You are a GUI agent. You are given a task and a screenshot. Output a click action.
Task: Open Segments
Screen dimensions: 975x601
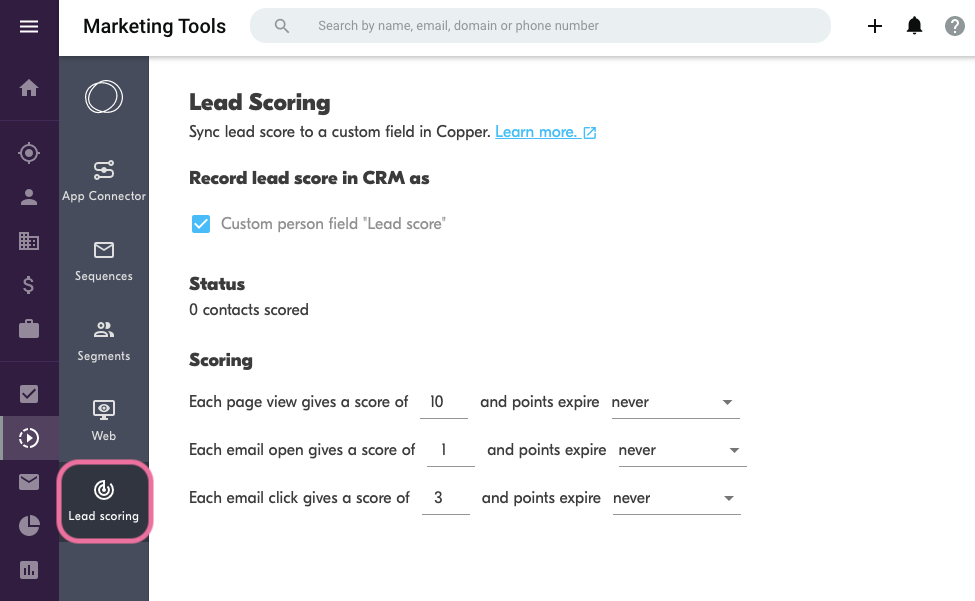[104, 341]
